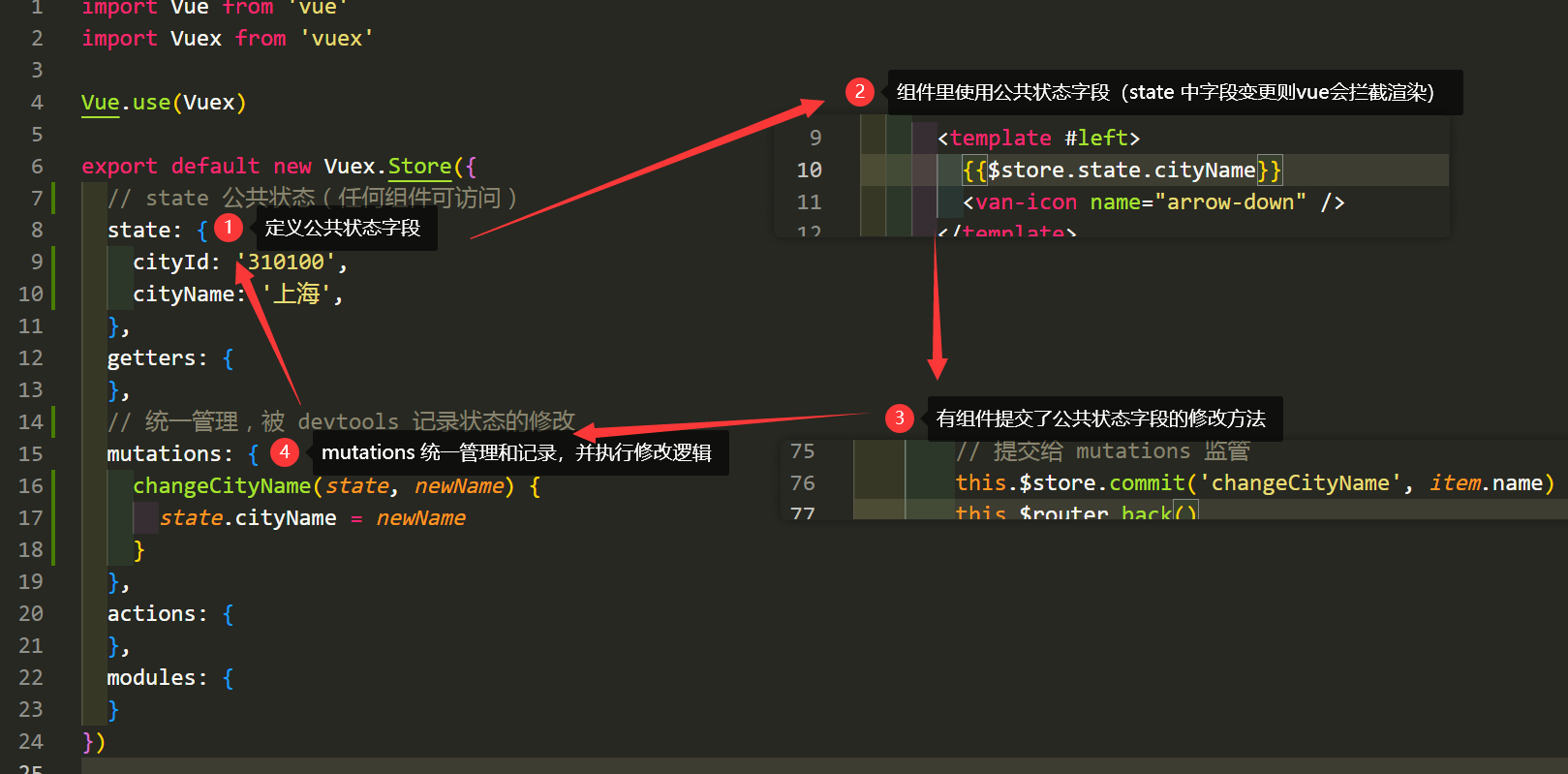This screenshot has height=774, width=1568.
Task: Click line number 6 in the gutter
Action: pos(37,167)
